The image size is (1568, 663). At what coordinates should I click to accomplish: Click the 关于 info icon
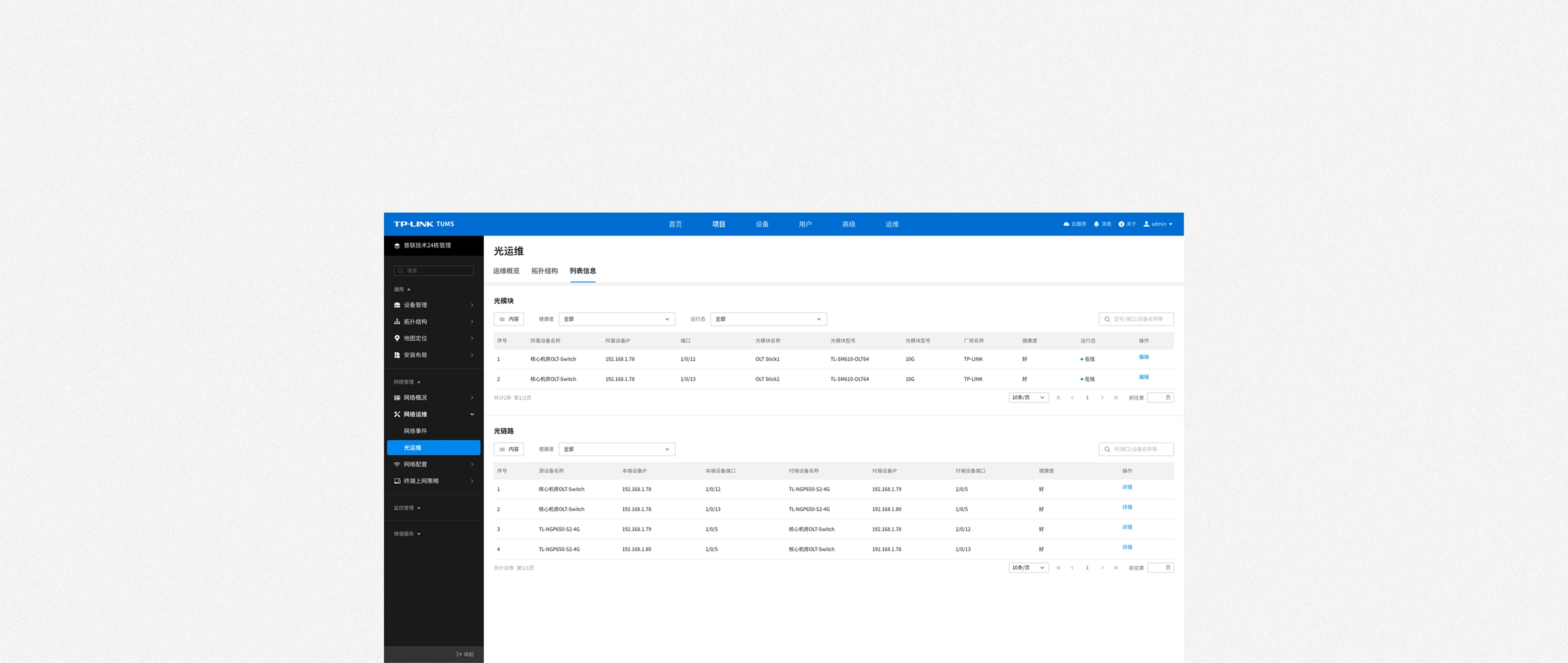click(1121, 224)
